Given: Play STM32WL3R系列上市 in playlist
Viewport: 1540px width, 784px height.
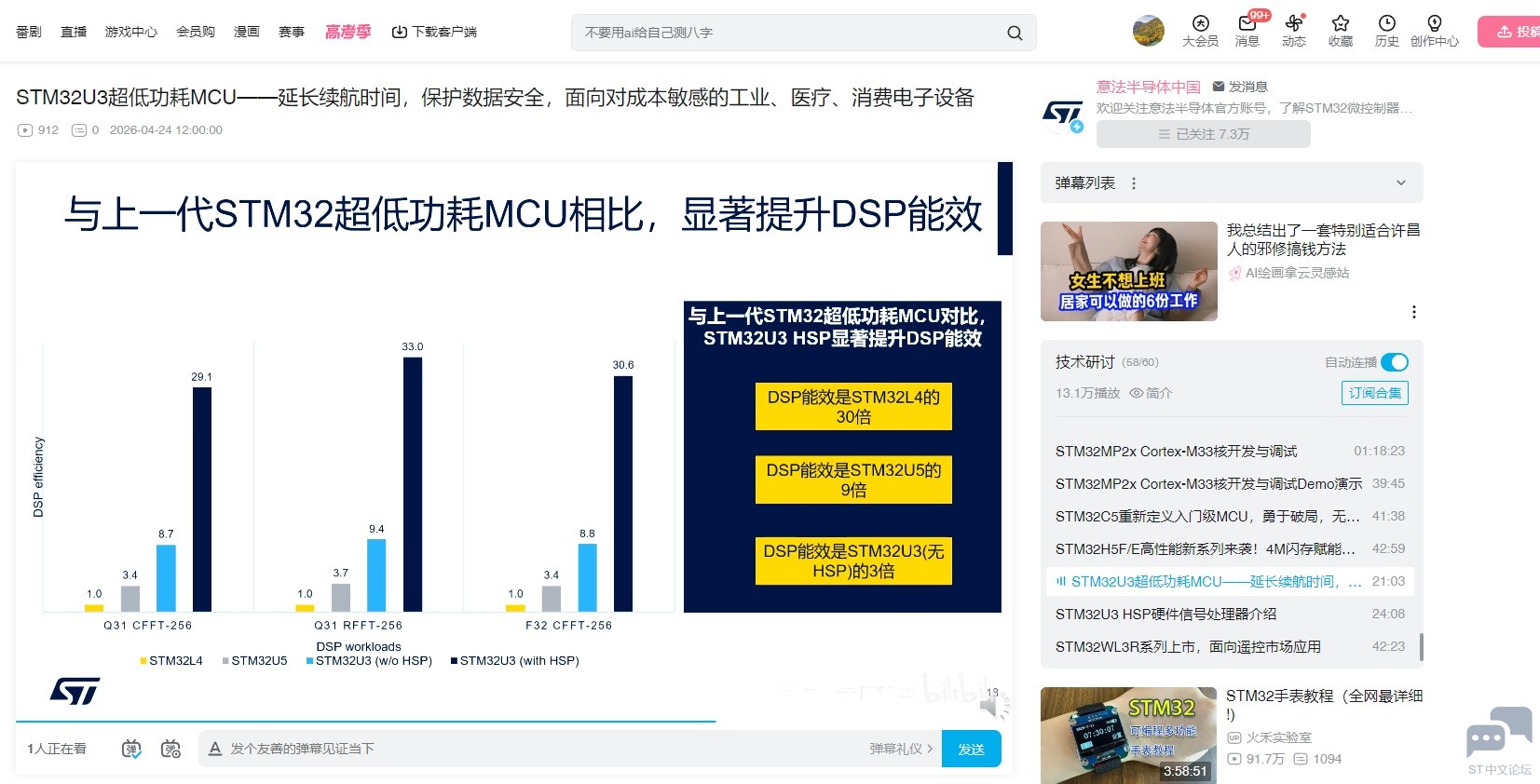Looking at the screenshot, I should click(1230, 647).
